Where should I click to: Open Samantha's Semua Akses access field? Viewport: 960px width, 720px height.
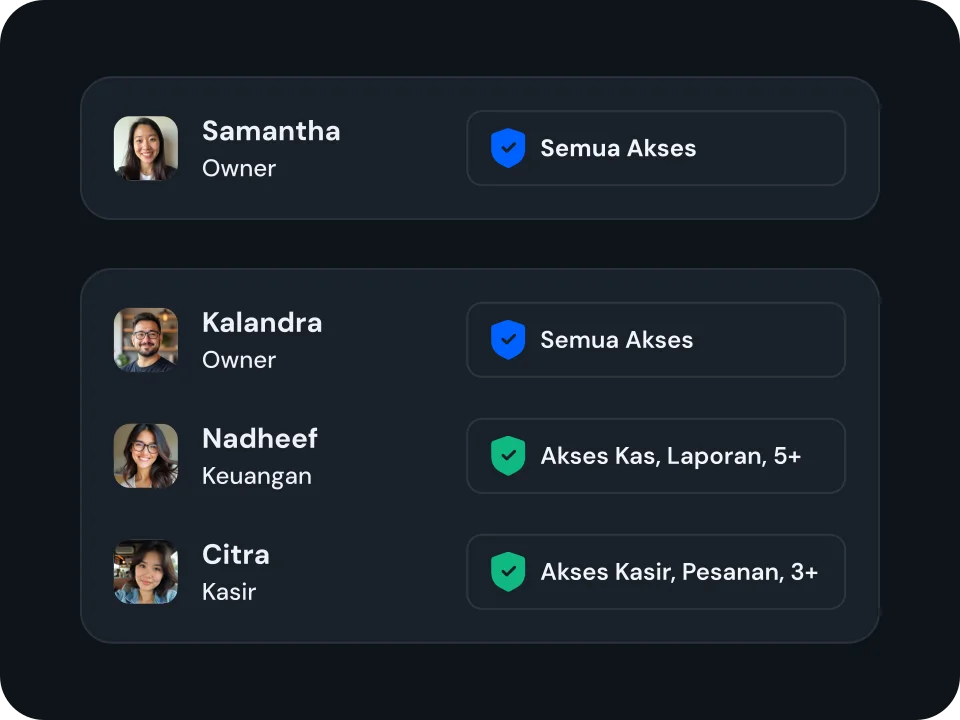(x=656, y=148)
